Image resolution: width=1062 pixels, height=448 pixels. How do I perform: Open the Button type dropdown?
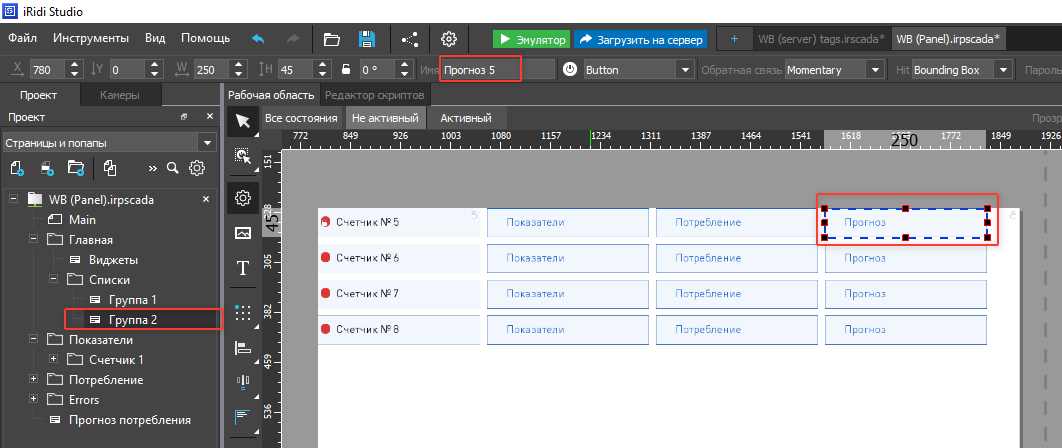(638, 70)
